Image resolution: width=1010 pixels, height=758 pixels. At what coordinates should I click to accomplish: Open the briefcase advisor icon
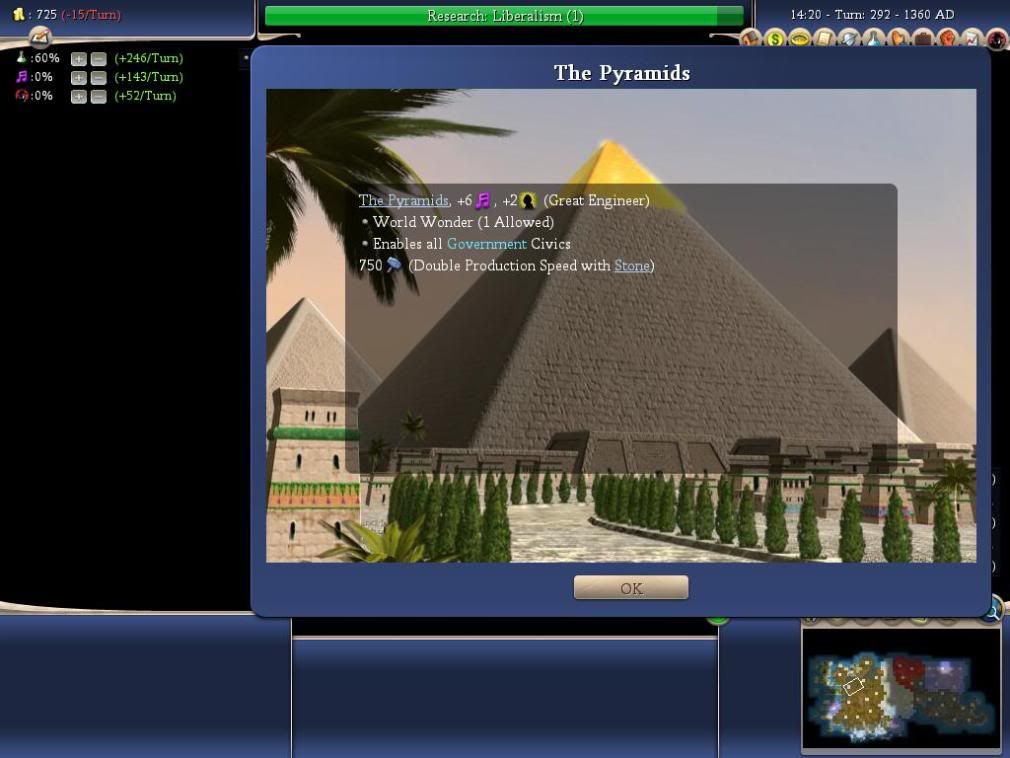922,39
